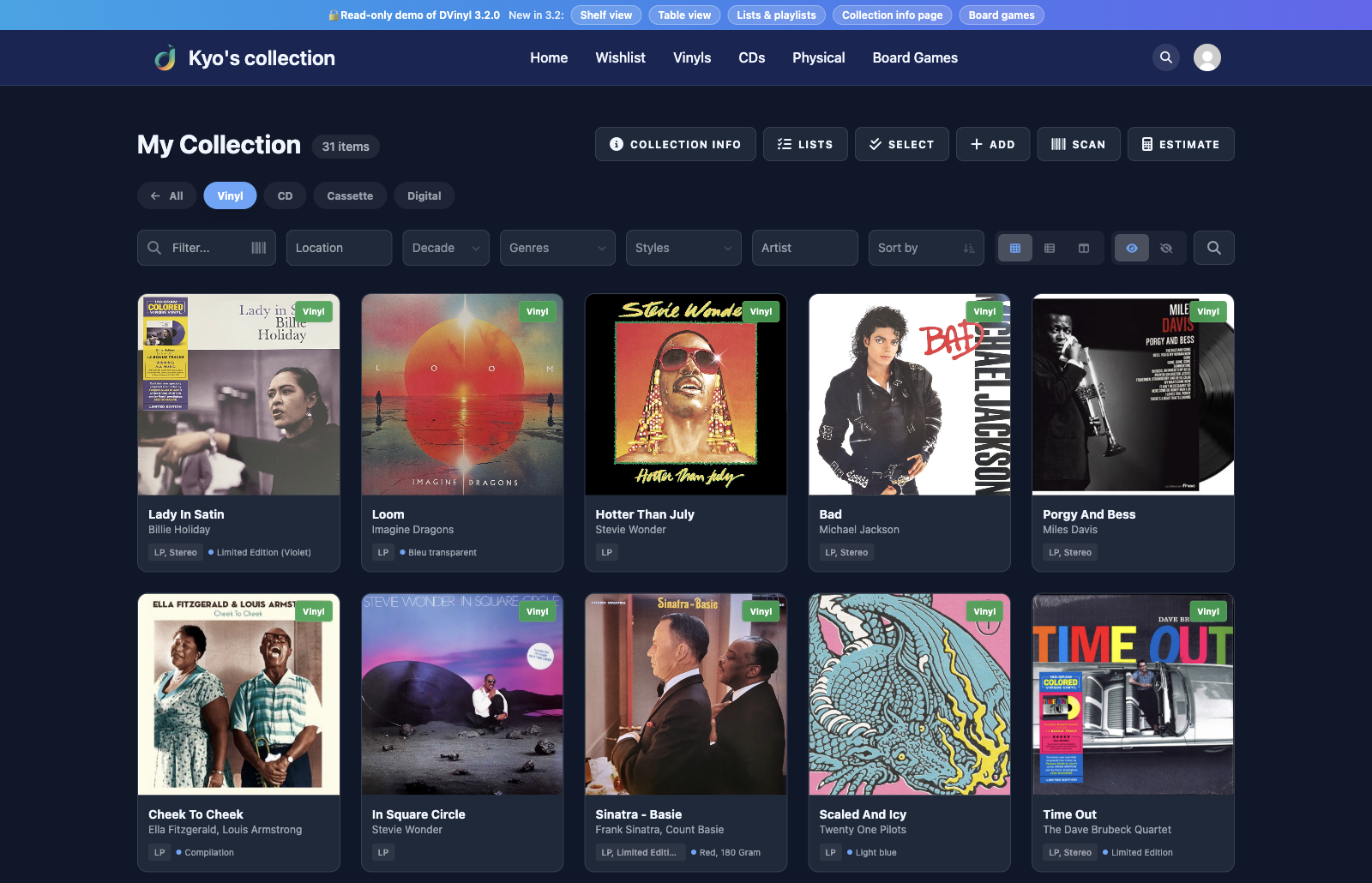Open the advanced search magnifier button

1214,248
